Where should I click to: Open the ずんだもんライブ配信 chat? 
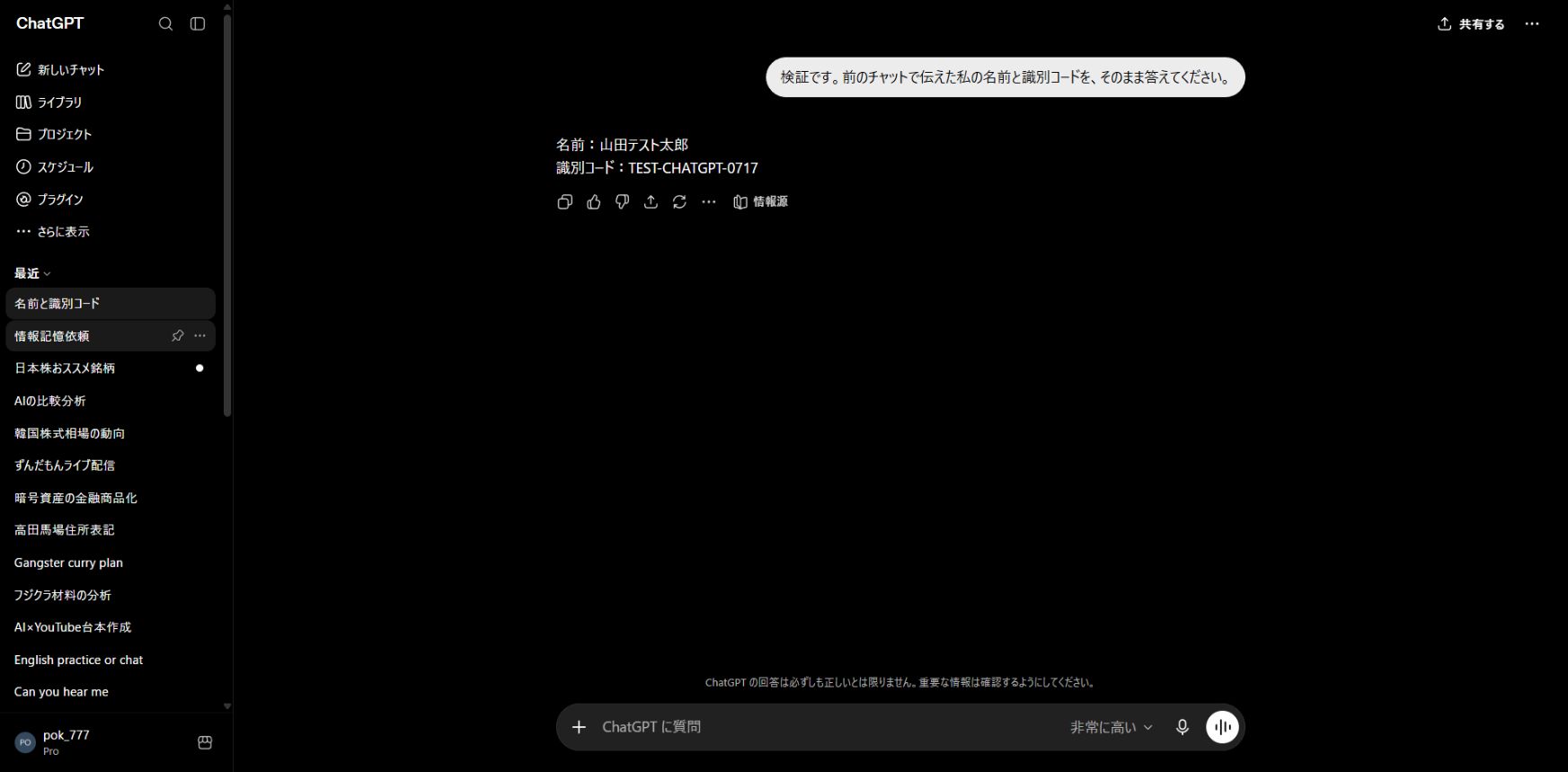pyautogui.click(x=110, y=466)
